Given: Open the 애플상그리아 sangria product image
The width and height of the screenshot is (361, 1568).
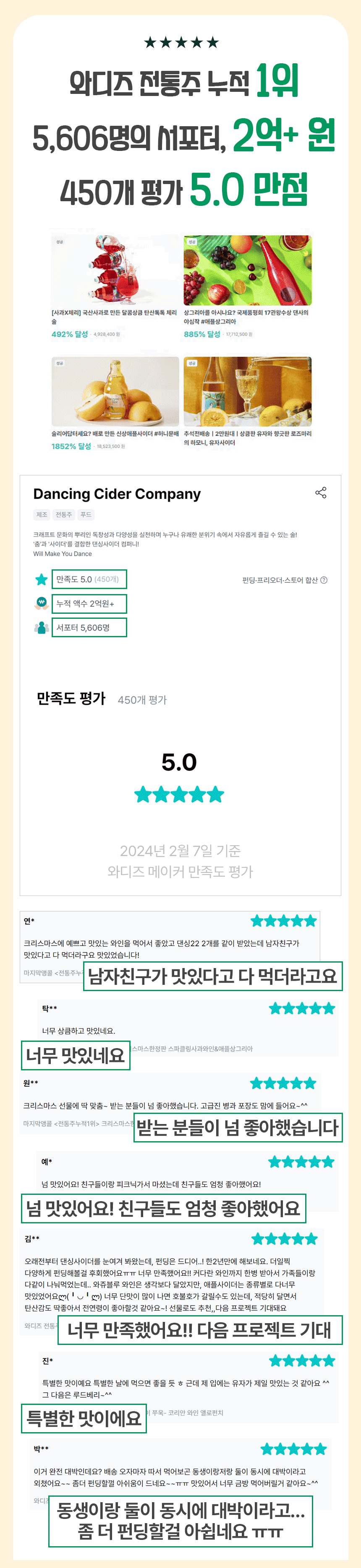Looking at the screenshot, I should pyautogui.click(x=248, y=270).
